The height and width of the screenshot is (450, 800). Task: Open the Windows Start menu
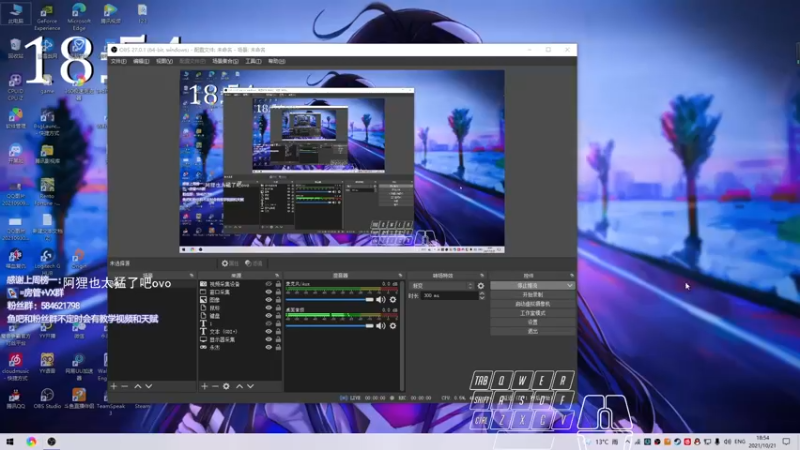11,441
